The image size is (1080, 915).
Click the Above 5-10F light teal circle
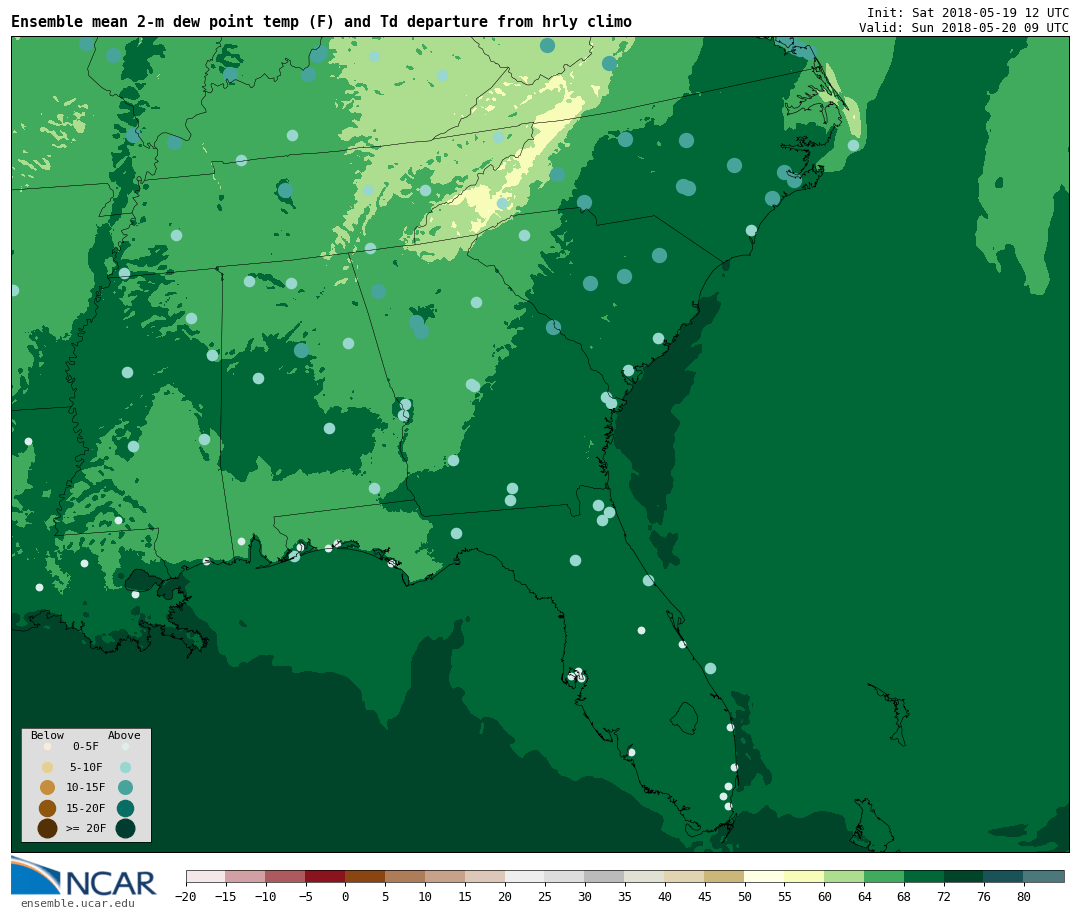click(x=125, y=767)
